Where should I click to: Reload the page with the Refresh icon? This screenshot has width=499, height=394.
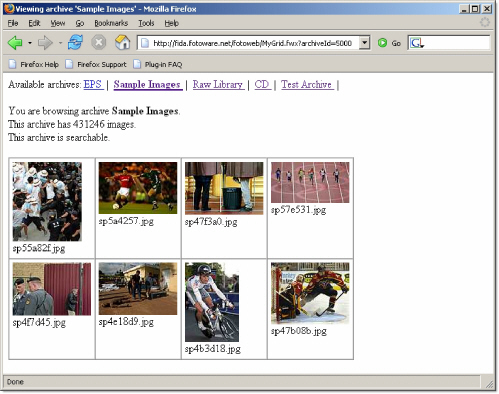[75, 43]
